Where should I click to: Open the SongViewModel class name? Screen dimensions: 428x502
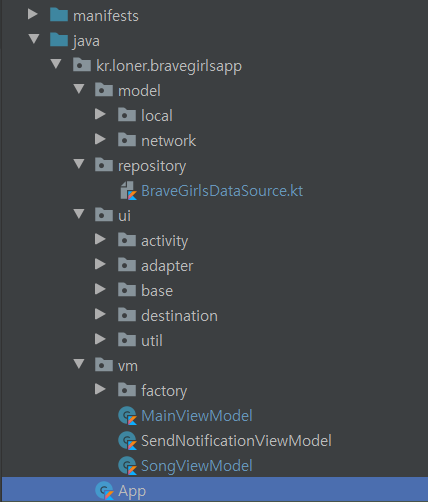(x=197, y=466)
